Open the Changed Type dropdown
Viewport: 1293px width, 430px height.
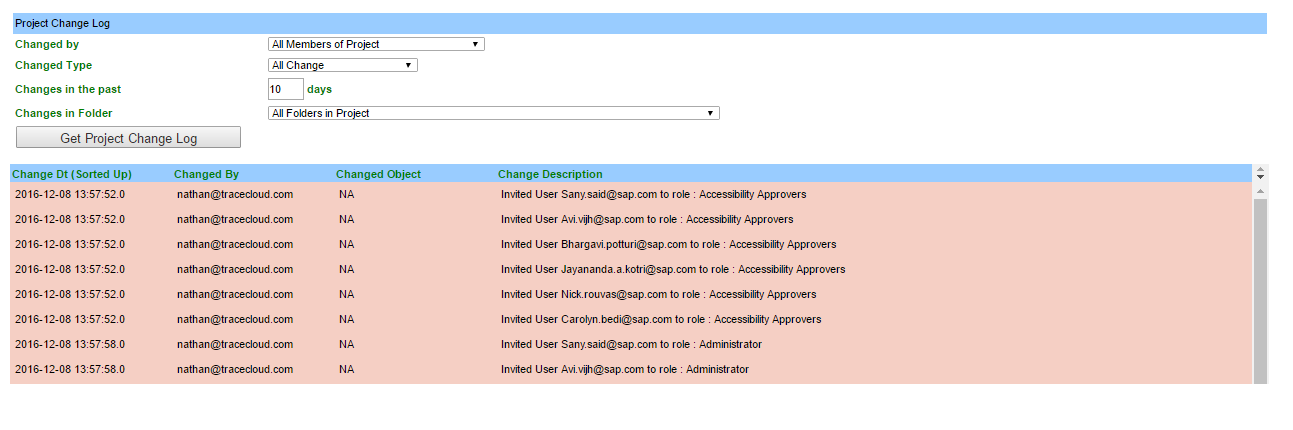point(343,65)
